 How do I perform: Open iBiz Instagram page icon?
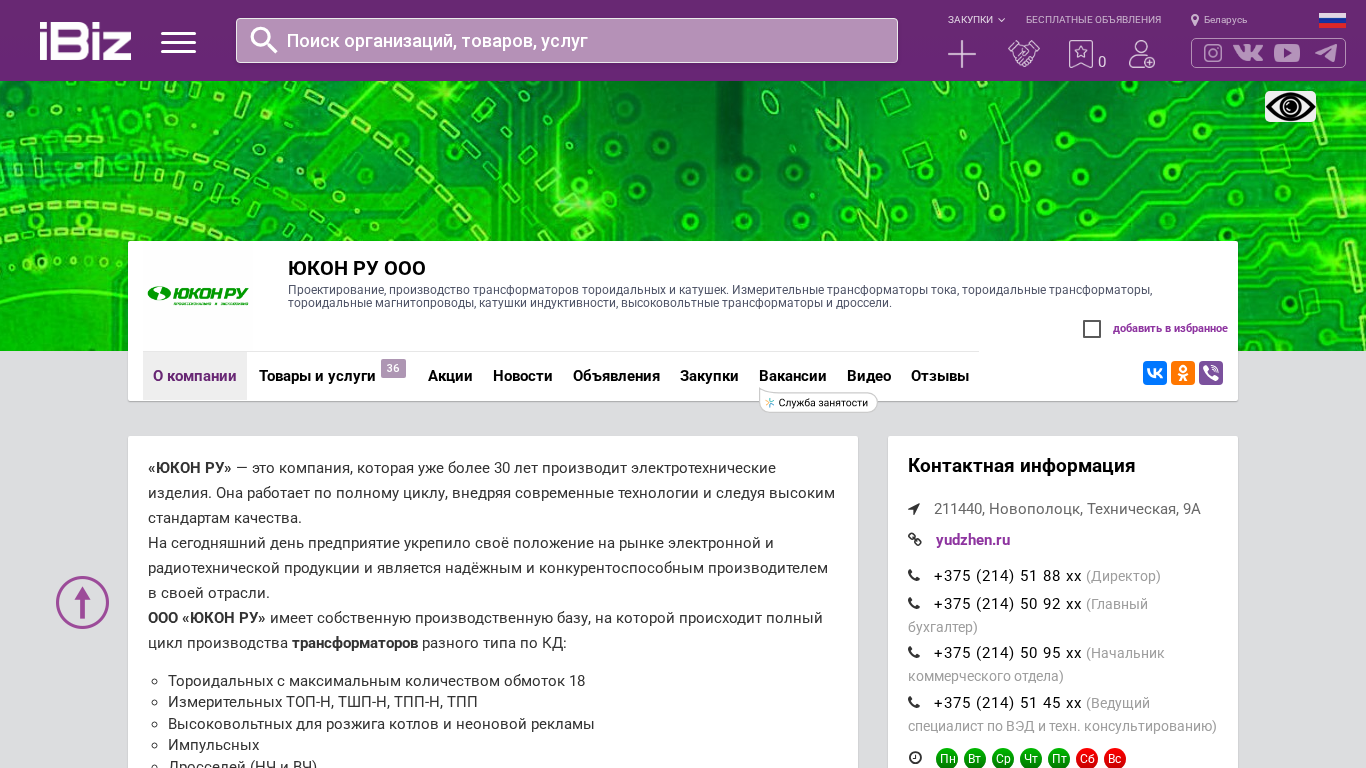pos(1213,53)
